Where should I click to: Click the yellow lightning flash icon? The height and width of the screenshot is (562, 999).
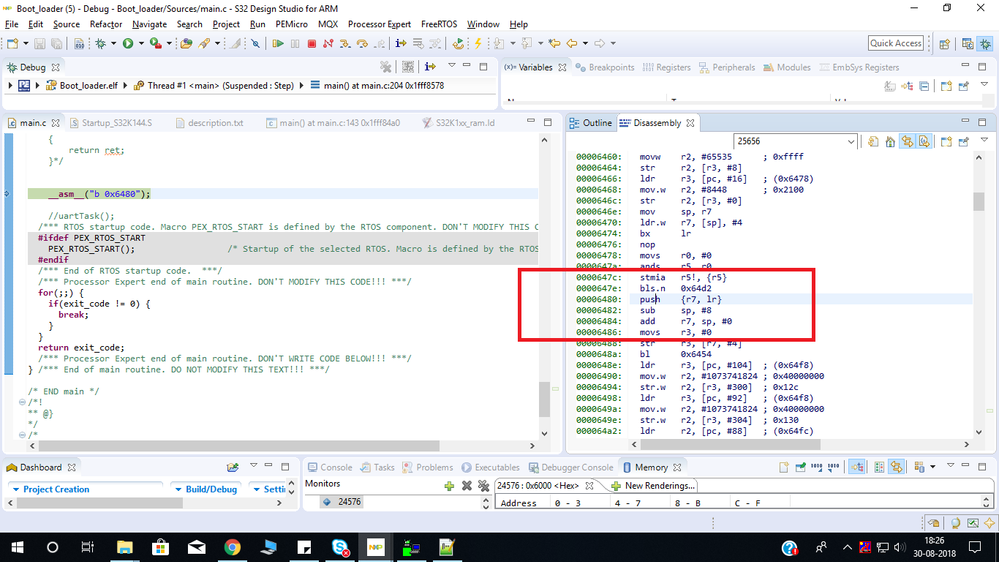[x=478, y=43]
